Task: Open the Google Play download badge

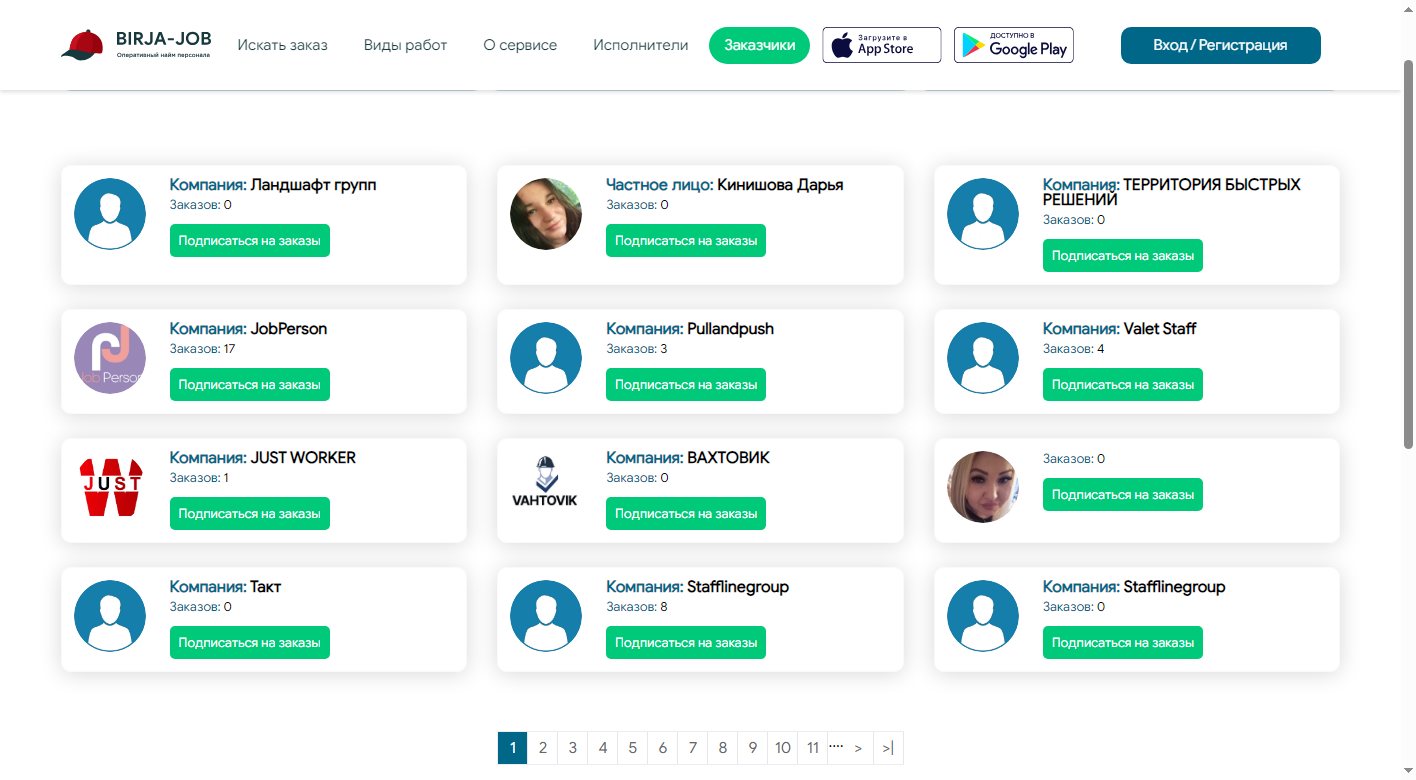Action: pos(1013,45)
